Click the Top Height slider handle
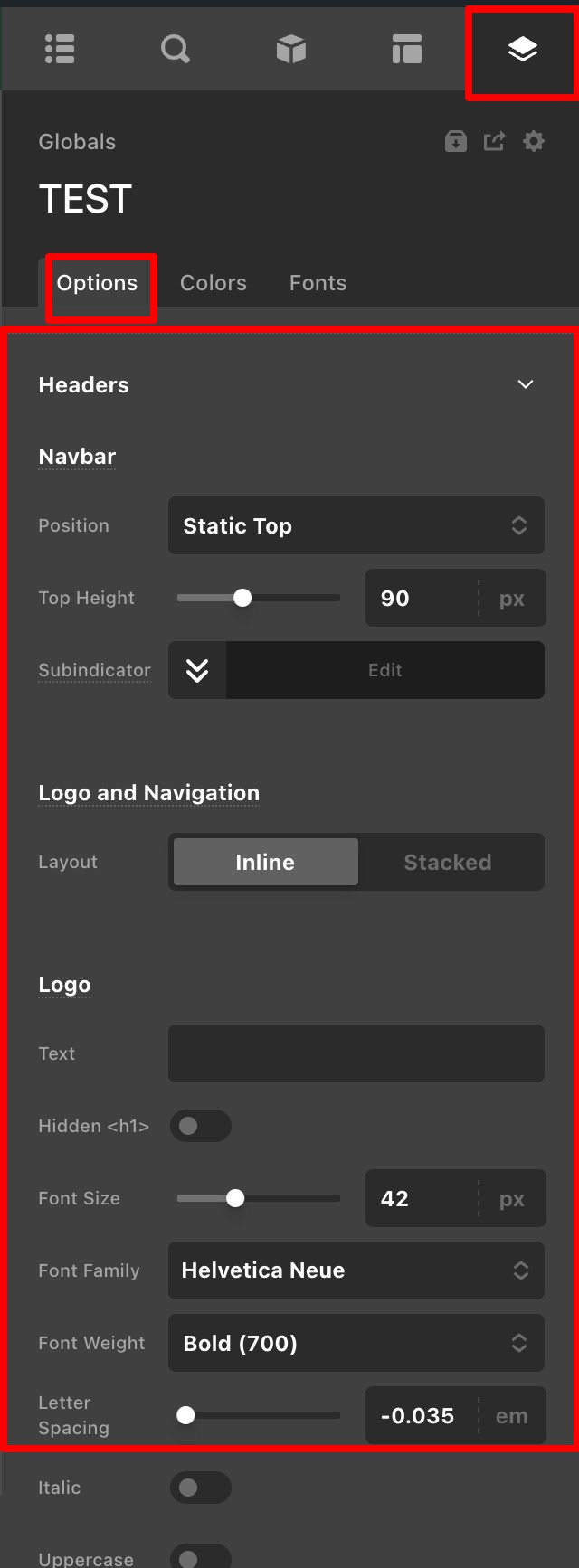The width and height of the screenshot is (579, 1568). pyautogui.click(x=242, y=598)
